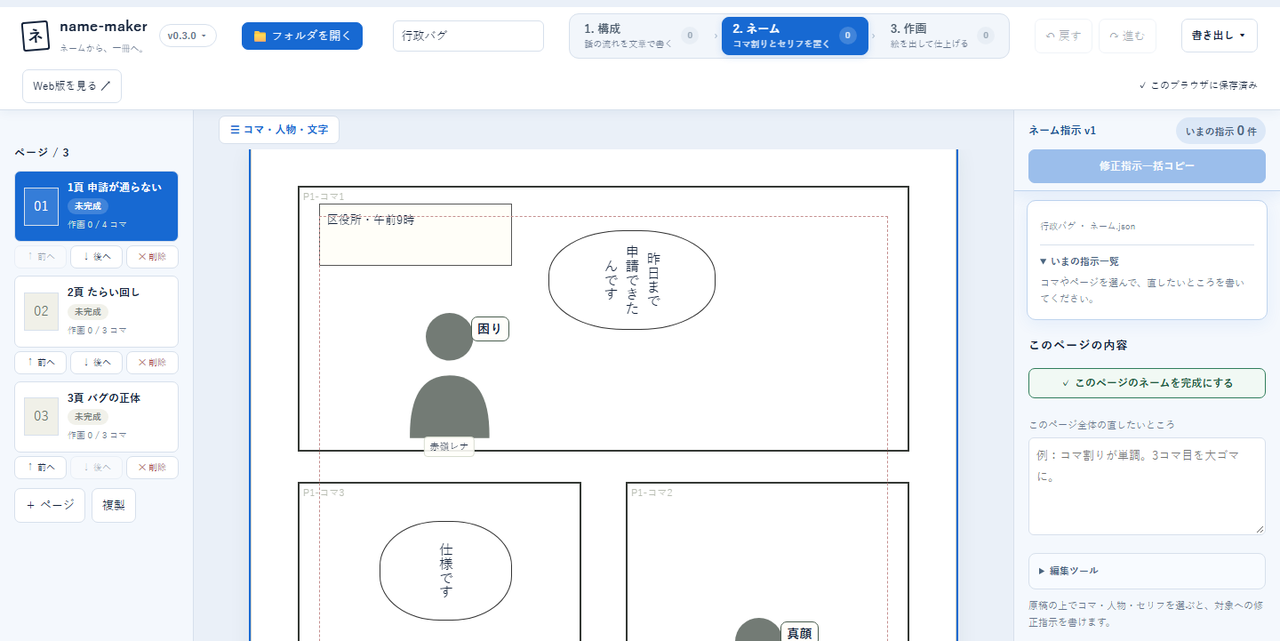Click the 真顔 expression tag
The height and width of the screenshot is (641, 1280).
pos(799,632)
